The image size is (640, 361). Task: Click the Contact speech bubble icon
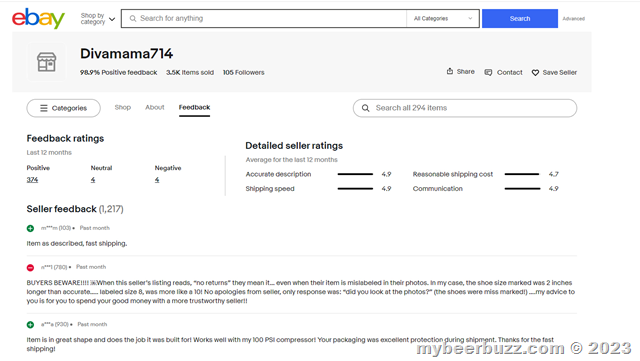pyautogui.click(x=488, y=73)
